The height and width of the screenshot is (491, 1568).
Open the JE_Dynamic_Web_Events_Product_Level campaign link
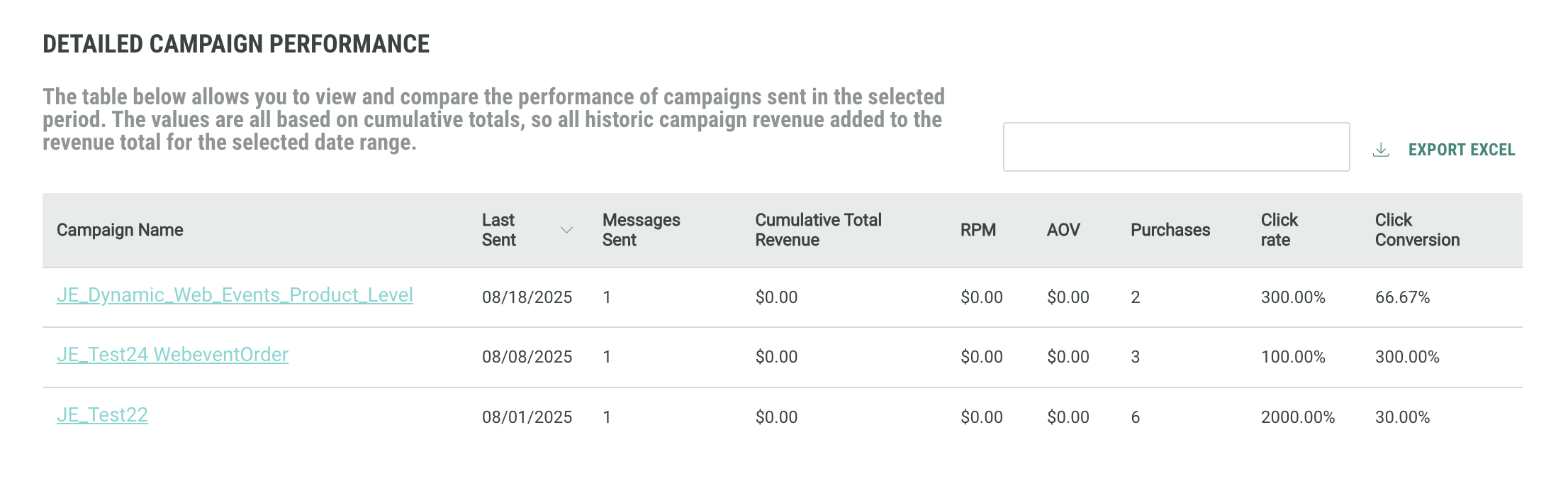235,295
